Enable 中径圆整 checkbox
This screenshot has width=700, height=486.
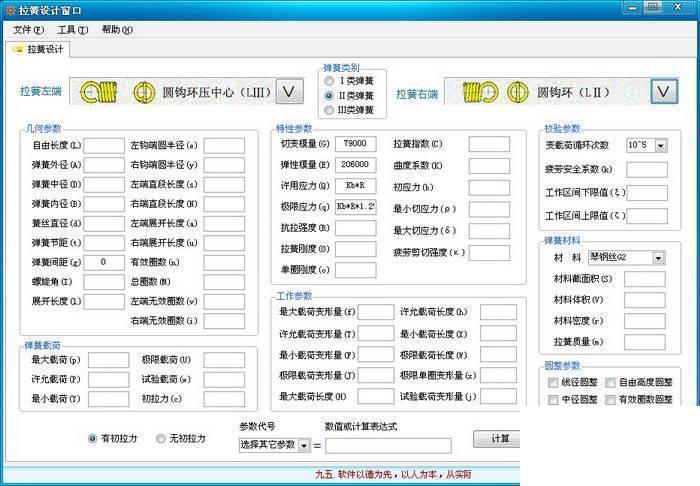(553, 399)
